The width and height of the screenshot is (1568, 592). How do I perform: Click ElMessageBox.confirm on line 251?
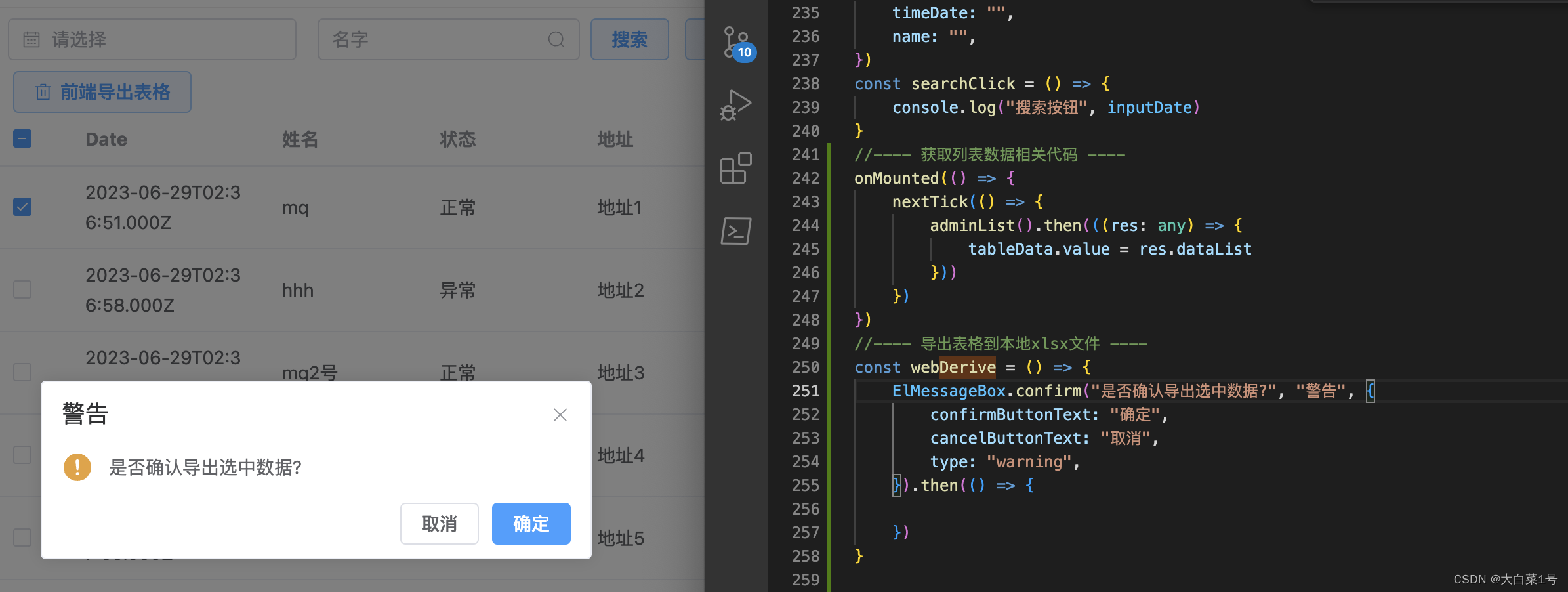pos(987,391)
